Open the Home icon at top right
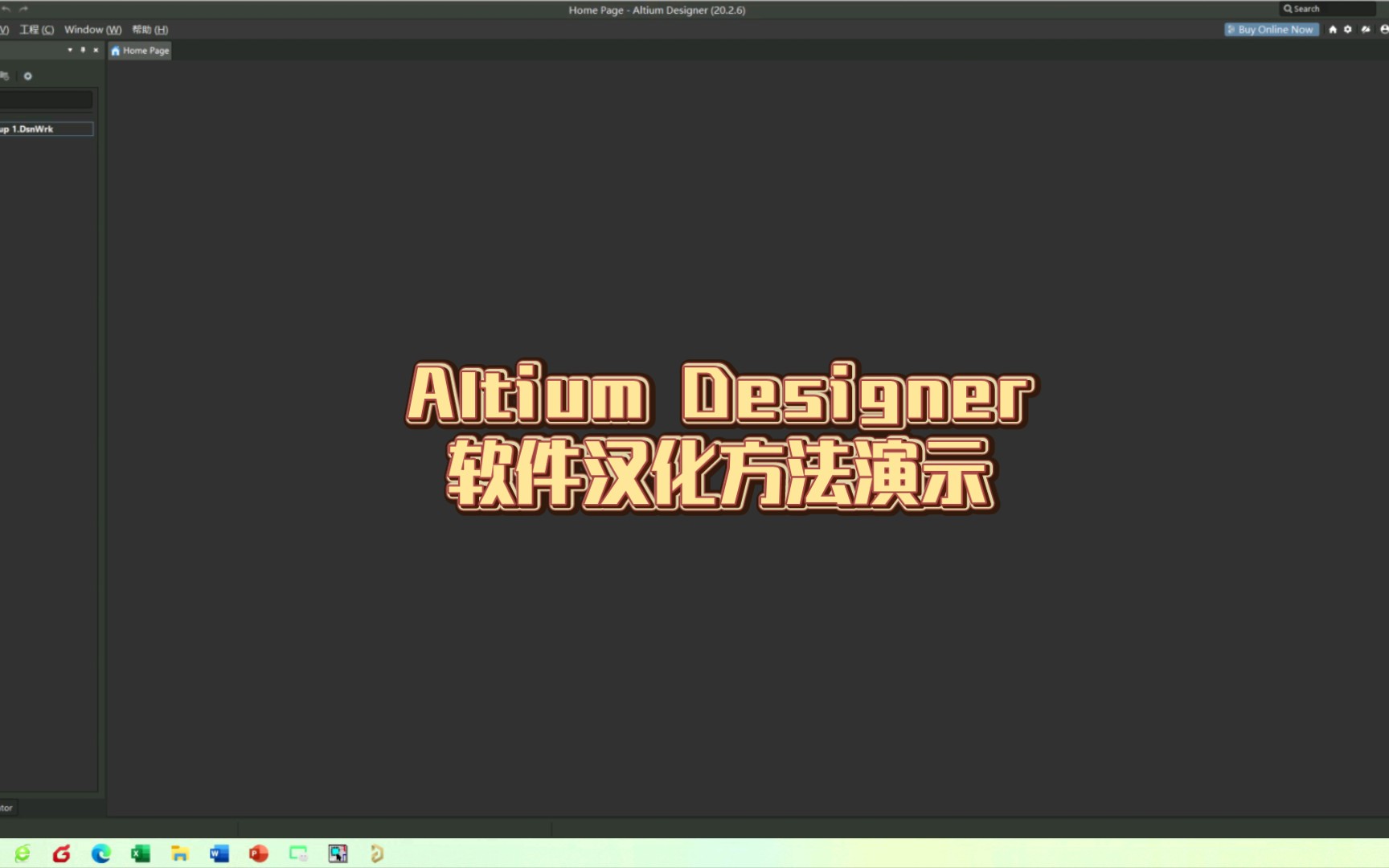Viewport: 1389px width, 868px height. point(1333,30)
